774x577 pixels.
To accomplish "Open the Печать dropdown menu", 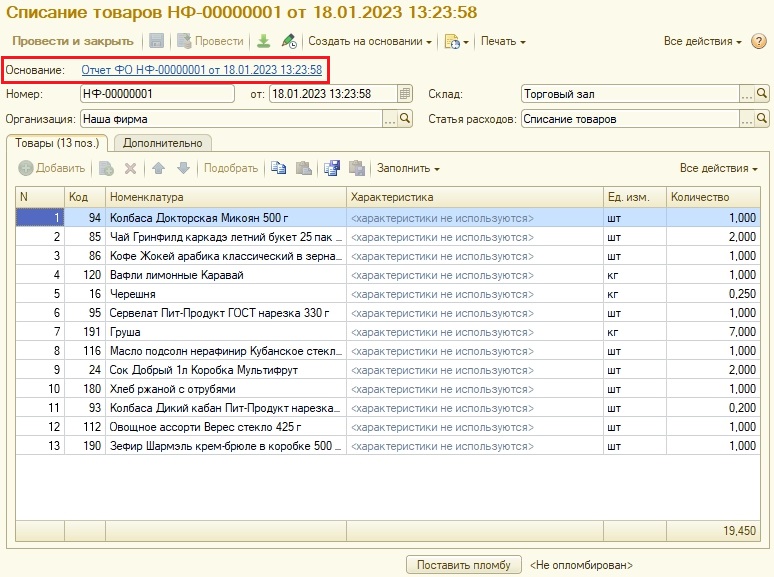I will pos(503,41).
